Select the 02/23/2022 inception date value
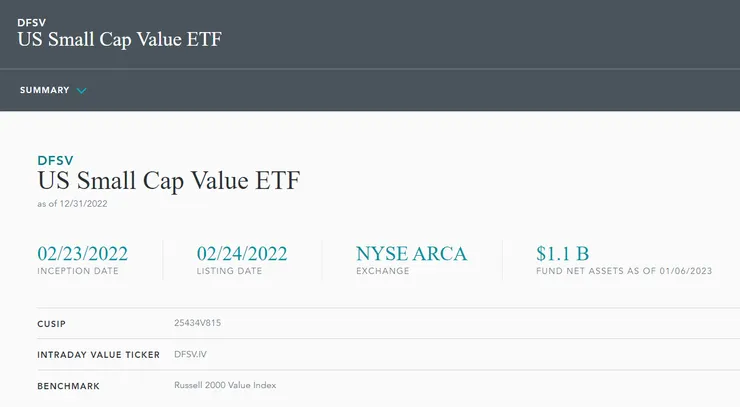This screenshot has height=407, width=740. tap(82, 253)
